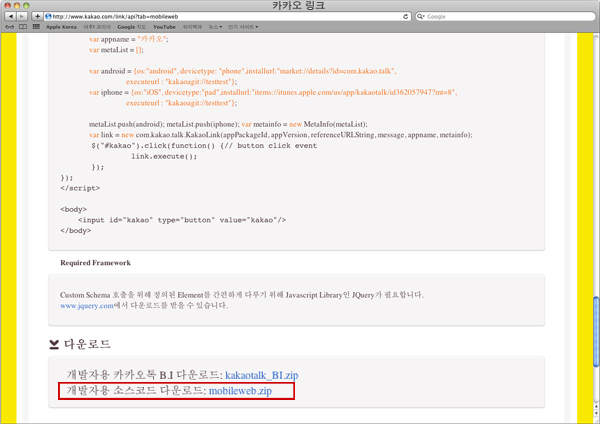
Task: Click the code line 'link.execute();'
Action: coord(164,156)
